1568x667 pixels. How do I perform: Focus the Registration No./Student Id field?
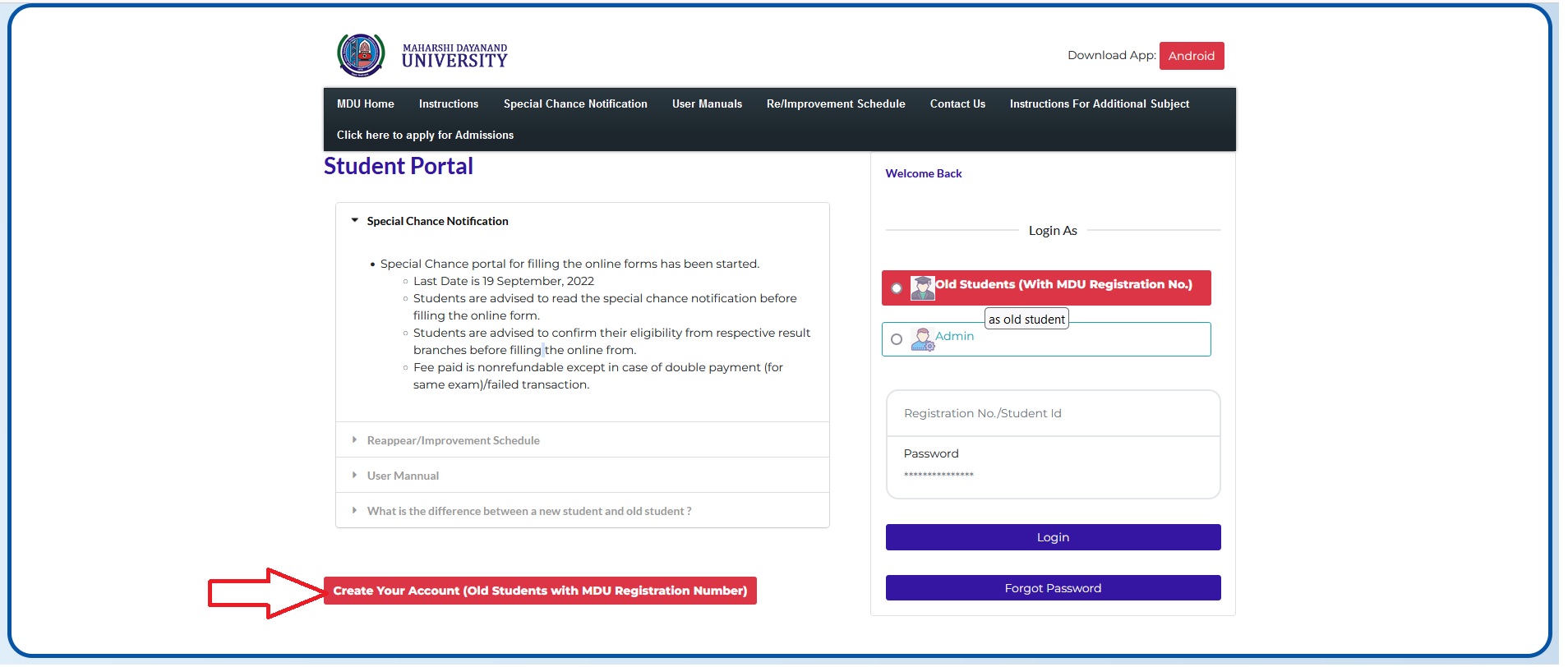(x=1053, y=413)
